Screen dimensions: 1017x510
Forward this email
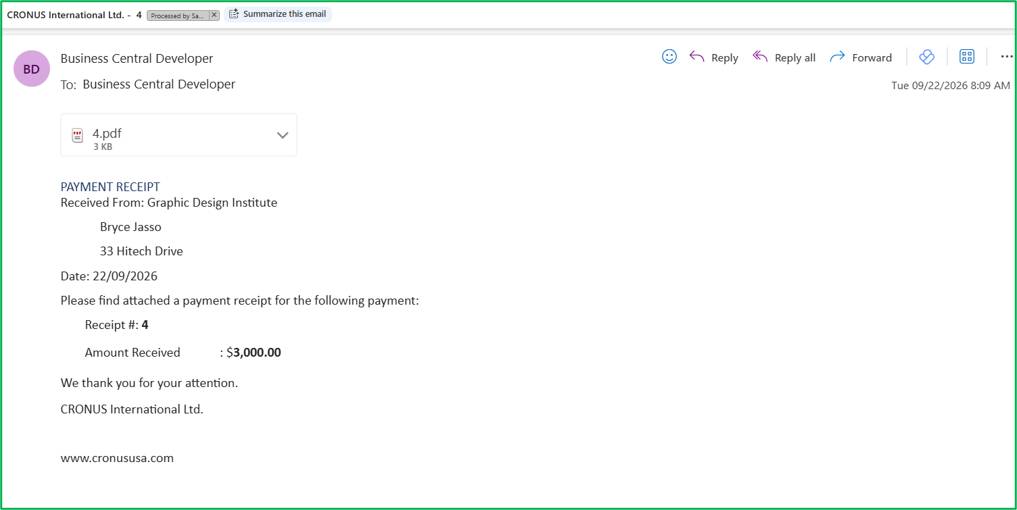coord(861,57)
